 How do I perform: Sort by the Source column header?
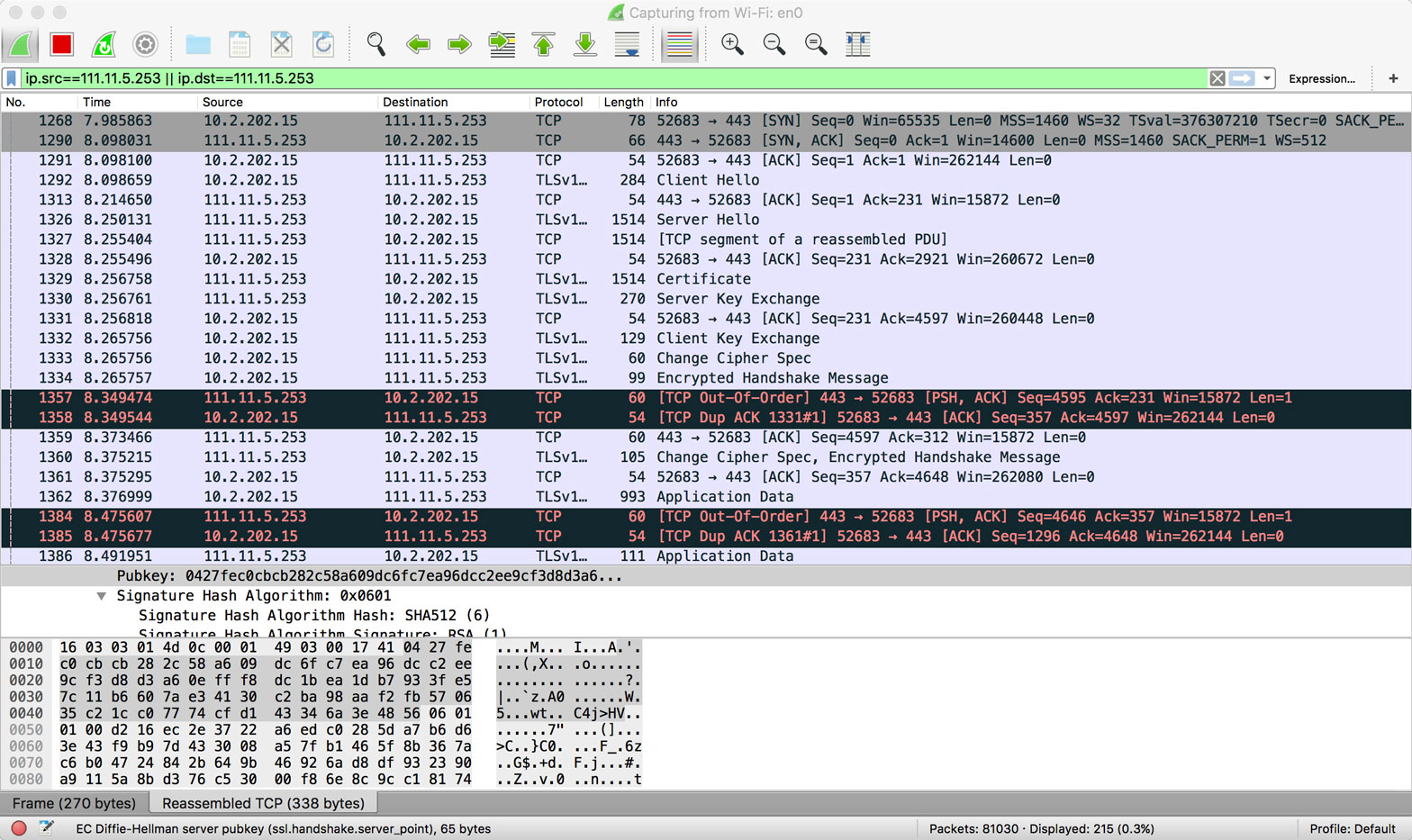point(287,102)
